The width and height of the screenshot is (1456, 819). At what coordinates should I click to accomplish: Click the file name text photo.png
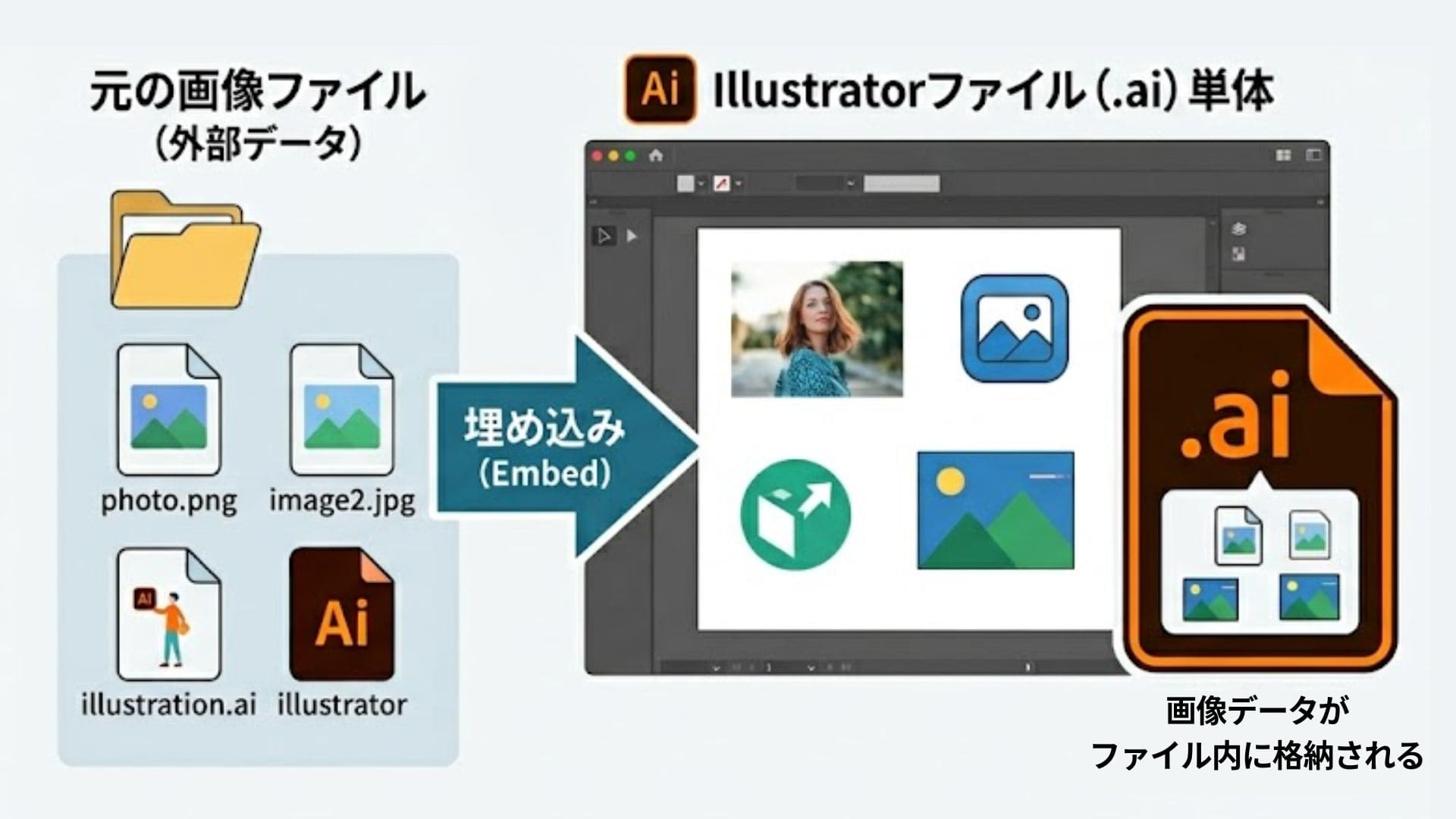(168, 500)
